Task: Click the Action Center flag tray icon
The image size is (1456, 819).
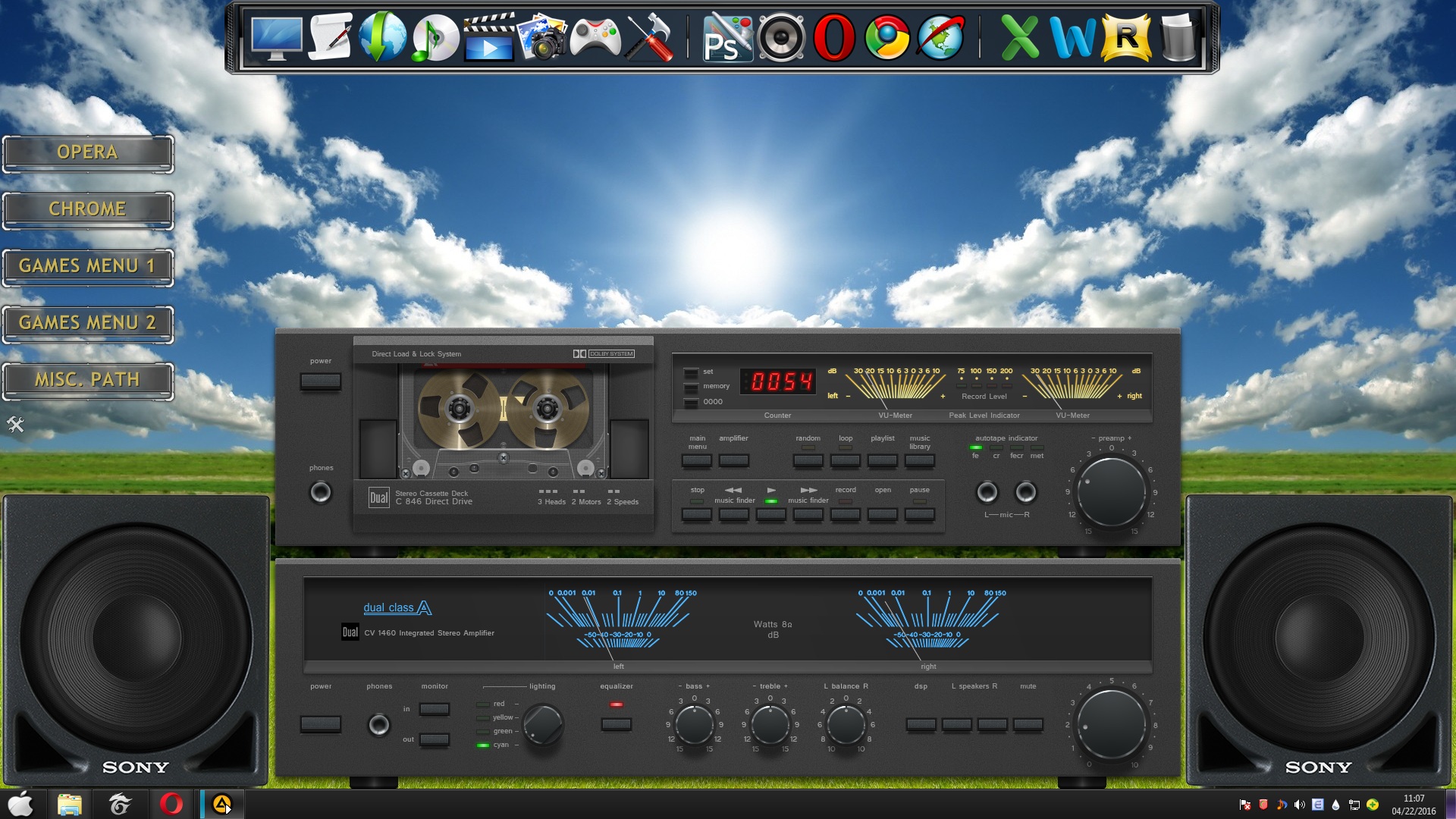Action: (x=1244, y=805)
